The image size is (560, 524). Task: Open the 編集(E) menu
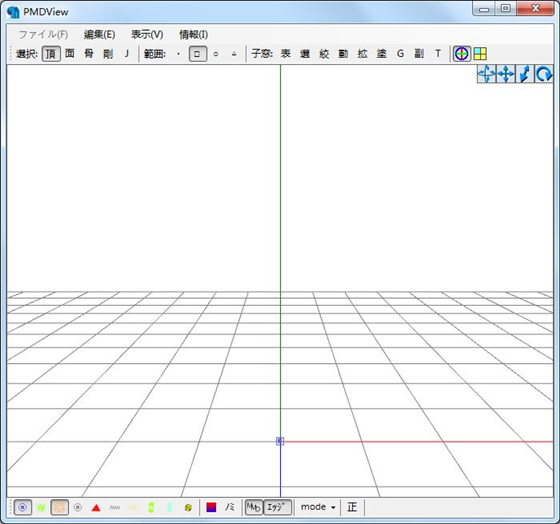click(x=99, y=34)
